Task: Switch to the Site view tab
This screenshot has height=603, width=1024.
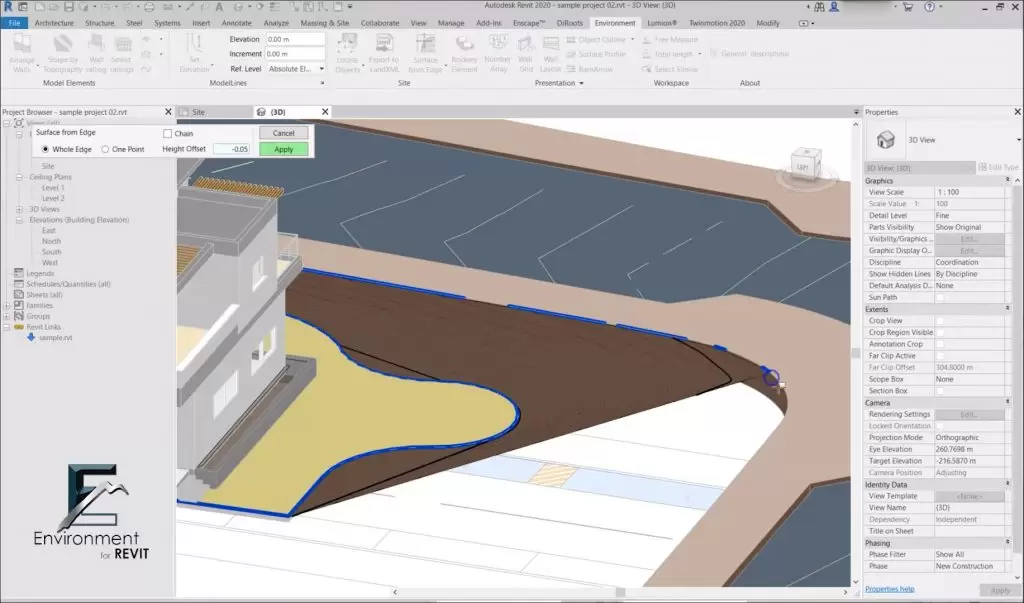Action: (x=198, y=112)
